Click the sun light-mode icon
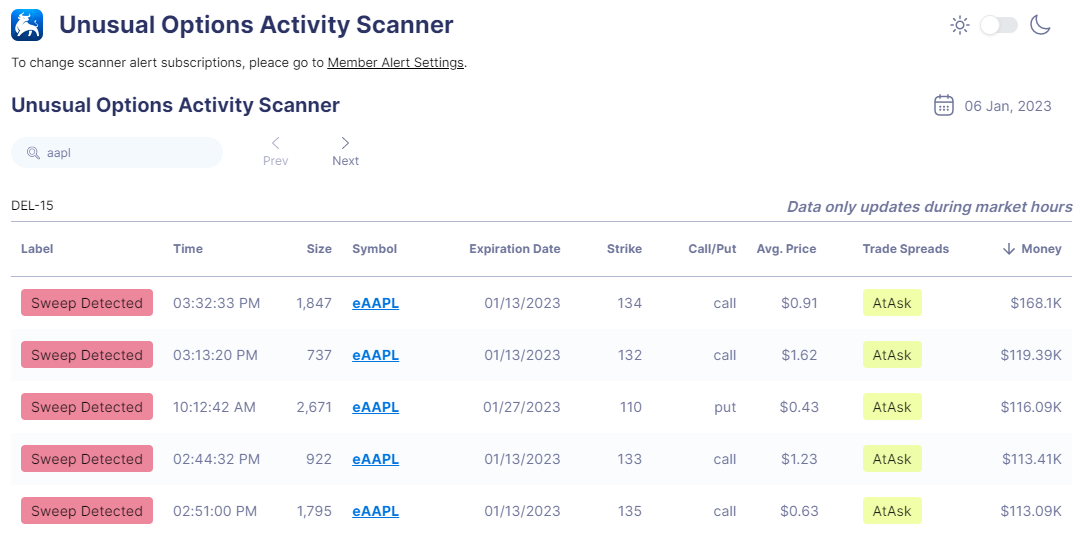 coord(959,26)
